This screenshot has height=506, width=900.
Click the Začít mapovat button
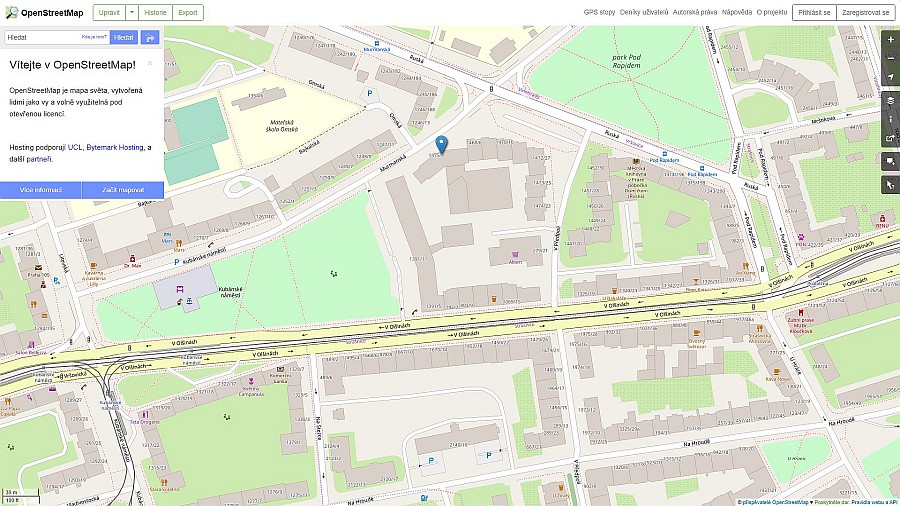(123, 190)
